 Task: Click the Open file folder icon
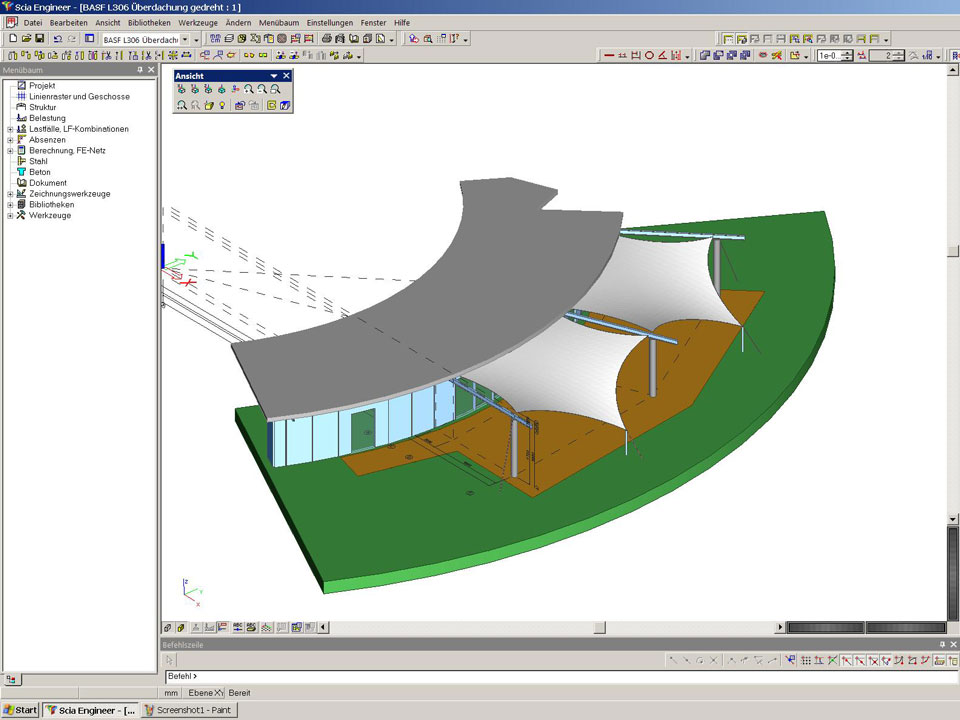26,39
